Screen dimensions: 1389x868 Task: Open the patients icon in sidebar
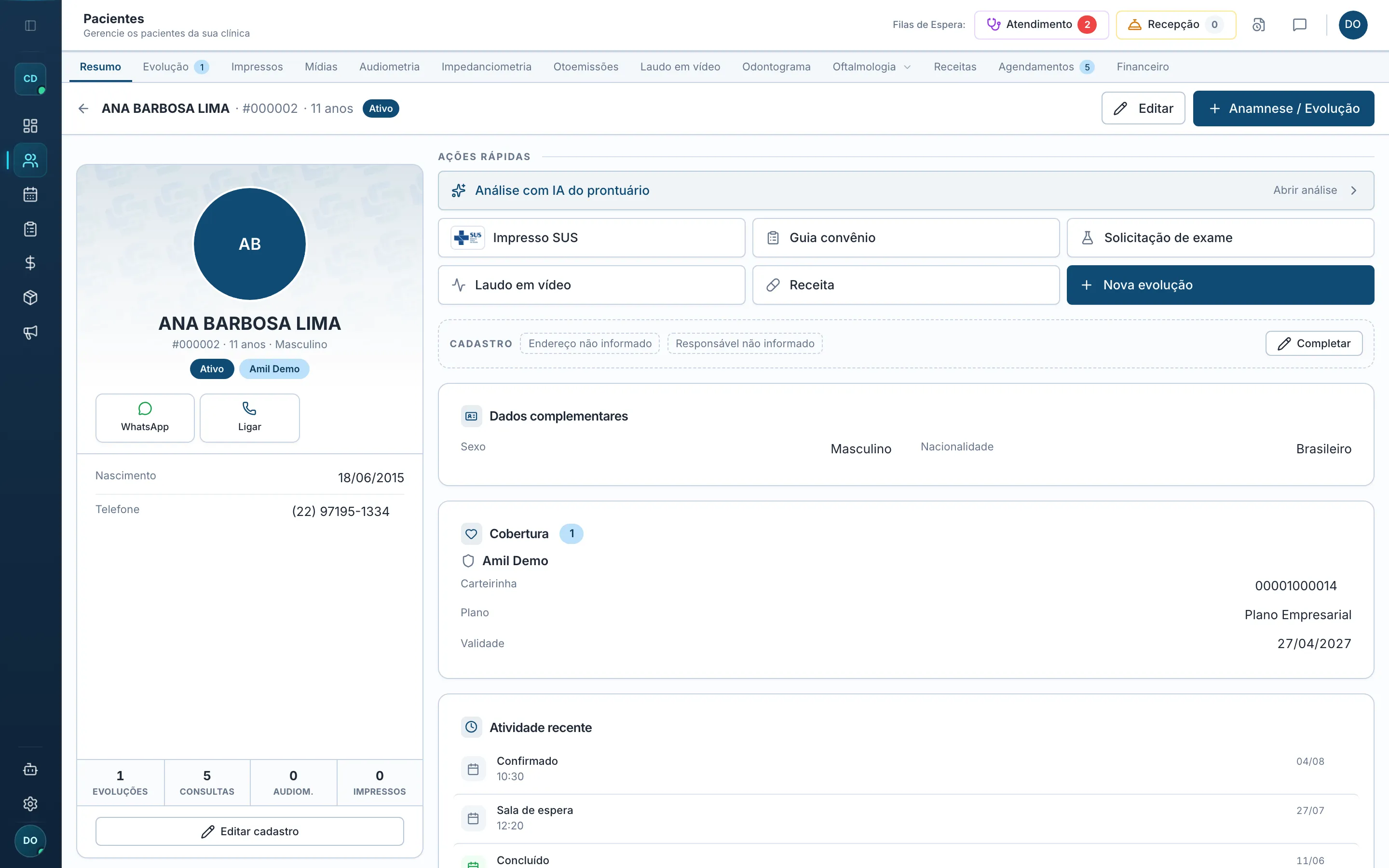30,160
